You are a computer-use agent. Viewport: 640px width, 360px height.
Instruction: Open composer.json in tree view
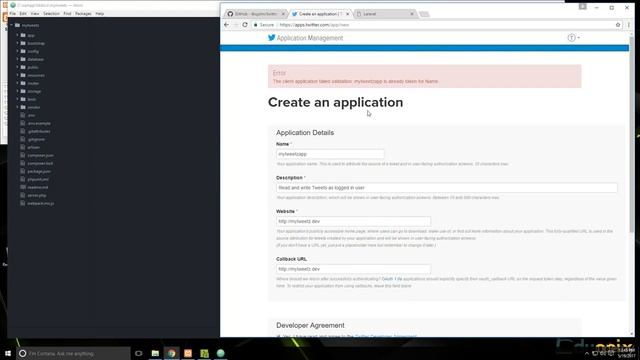click(x=40, y=156)
